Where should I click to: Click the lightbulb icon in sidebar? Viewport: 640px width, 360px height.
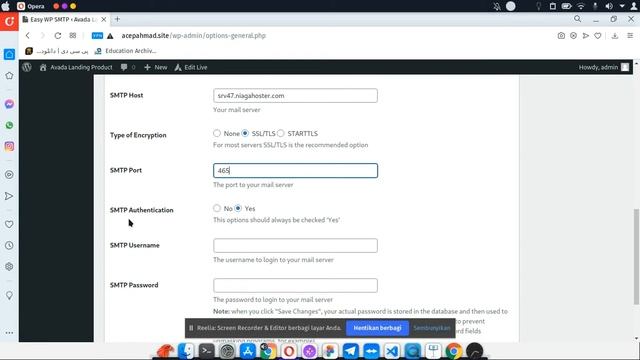point(9,295)
